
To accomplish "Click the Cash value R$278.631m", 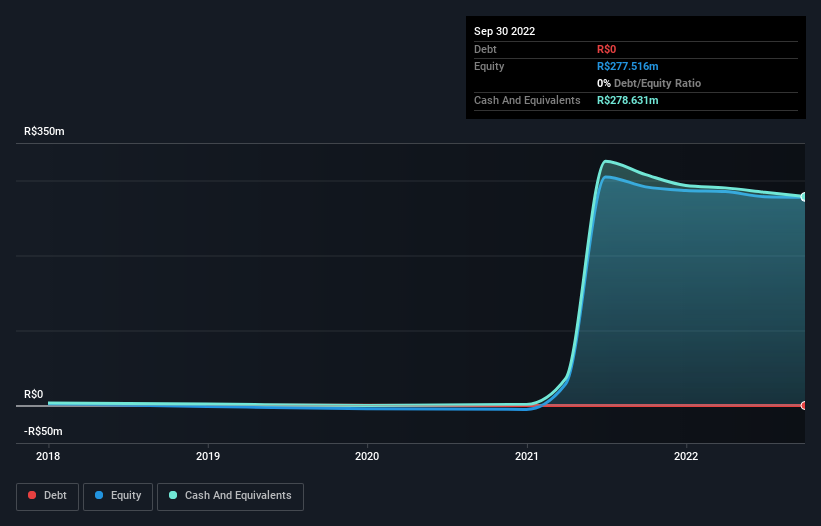I will [627, 100].
